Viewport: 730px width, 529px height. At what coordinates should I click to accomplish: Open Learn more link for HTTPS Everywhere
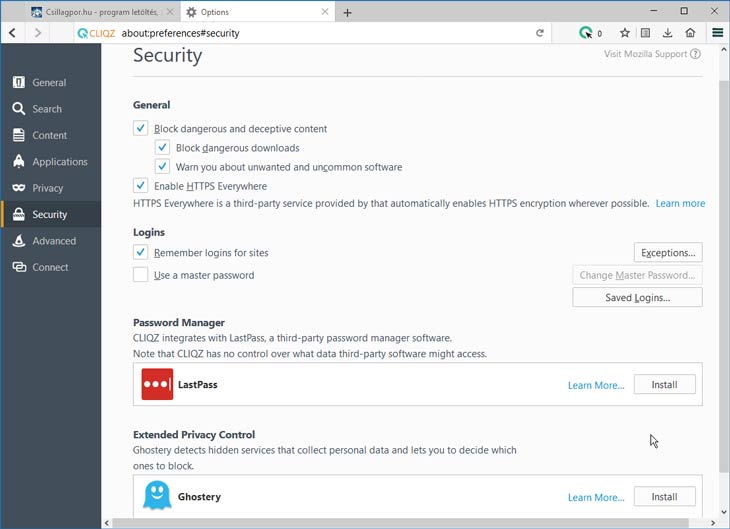tap(680, 203)
